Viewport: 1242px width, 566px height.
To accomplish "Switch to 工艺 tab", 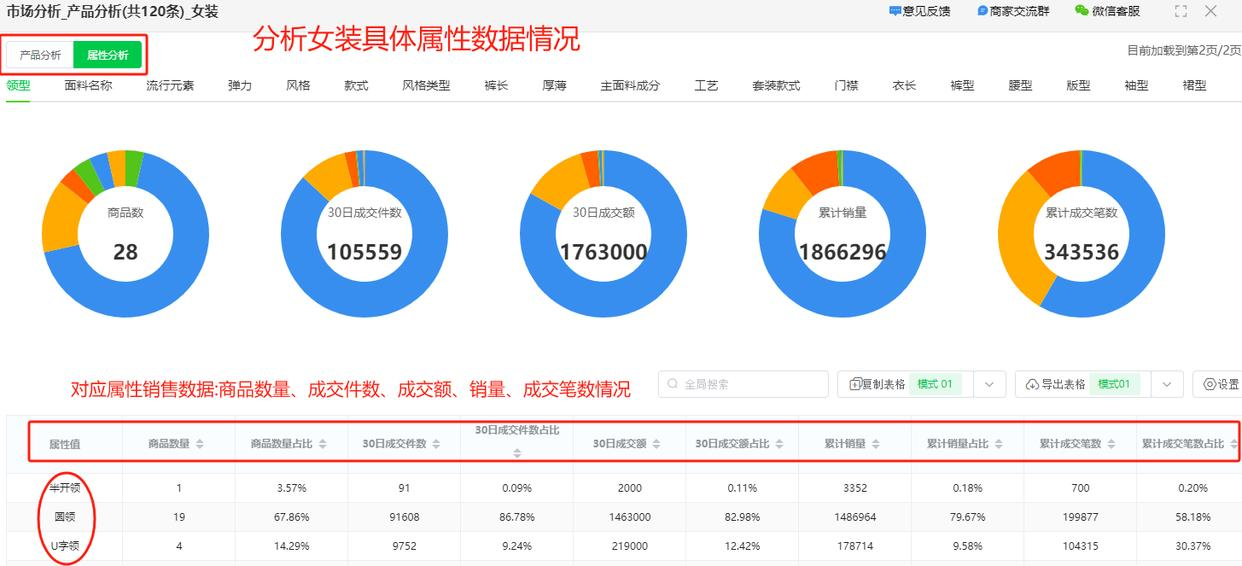I will pyautogui.click(x=706, y=86).
